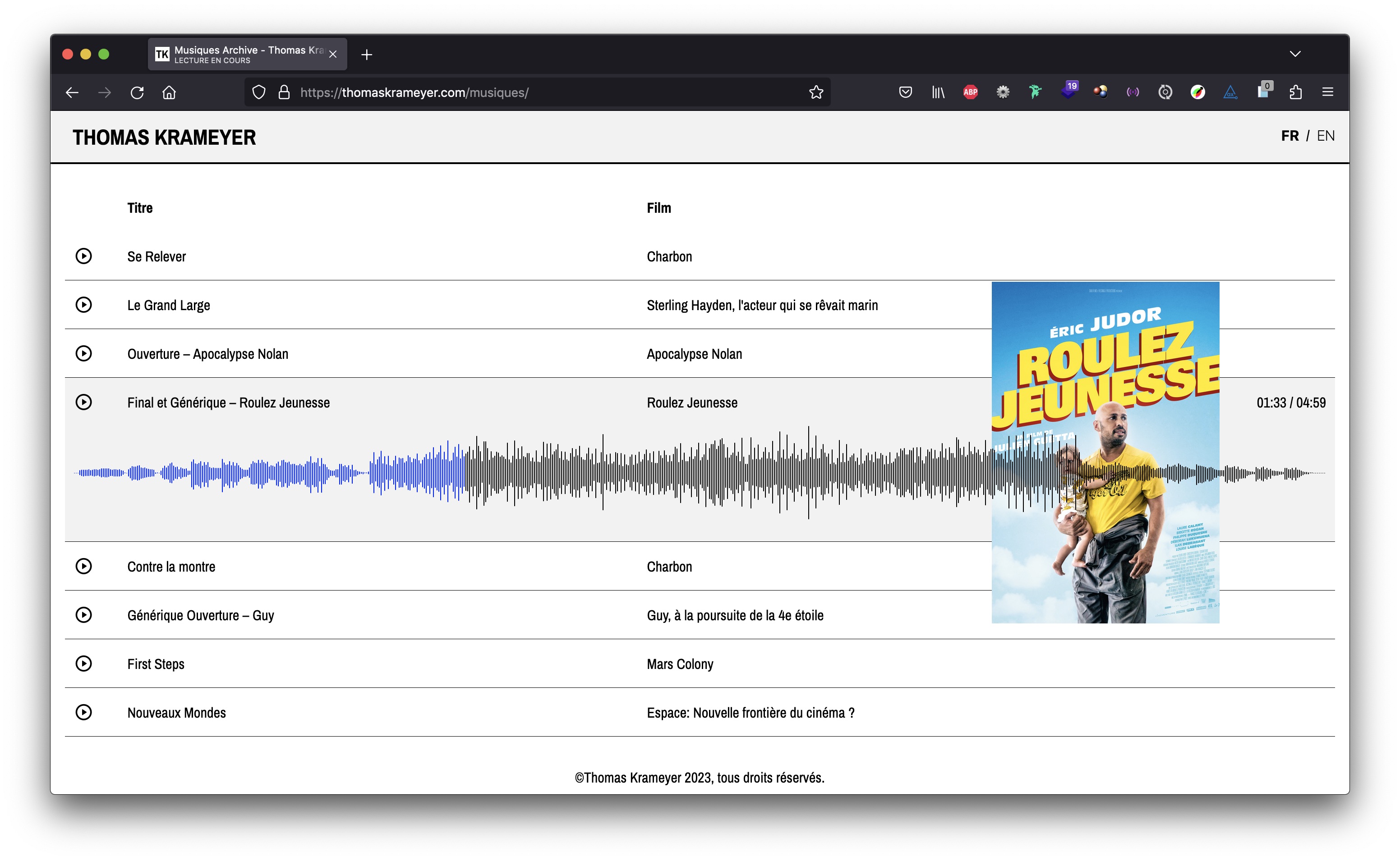Click the Titre column header
The height and width of the screenshot is (861, 1400).
[x=140, y=208]
